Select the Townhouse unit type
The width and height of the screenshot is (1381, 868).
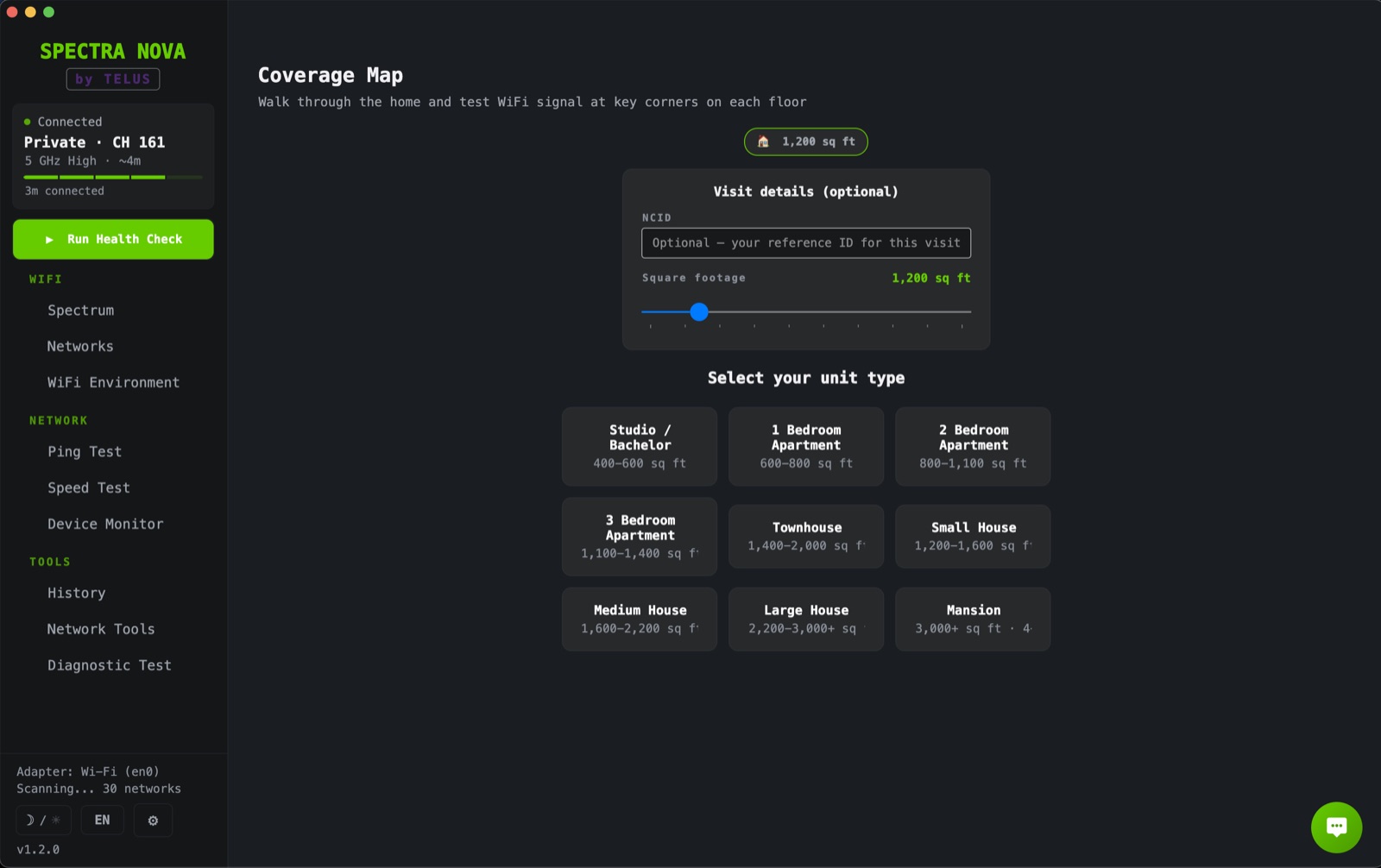coord(806,537)
